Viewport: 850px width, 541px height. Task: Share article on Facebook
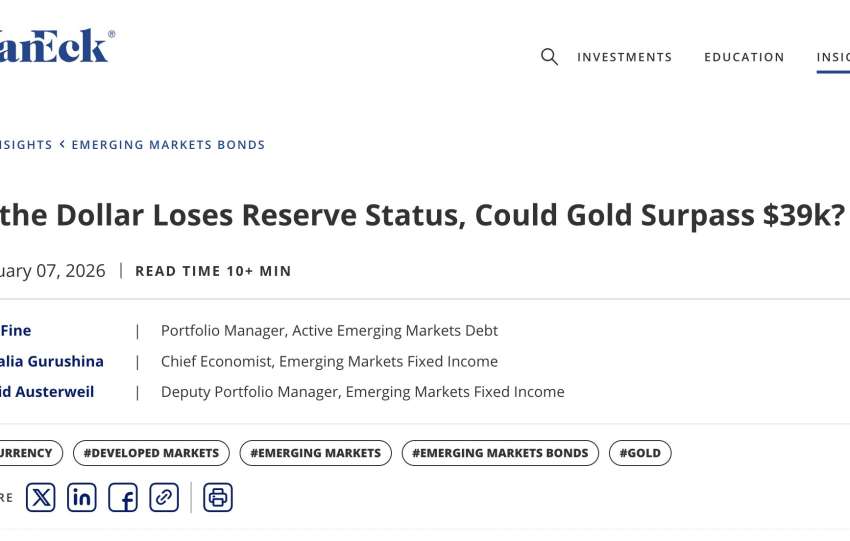[x=123, y=497]
